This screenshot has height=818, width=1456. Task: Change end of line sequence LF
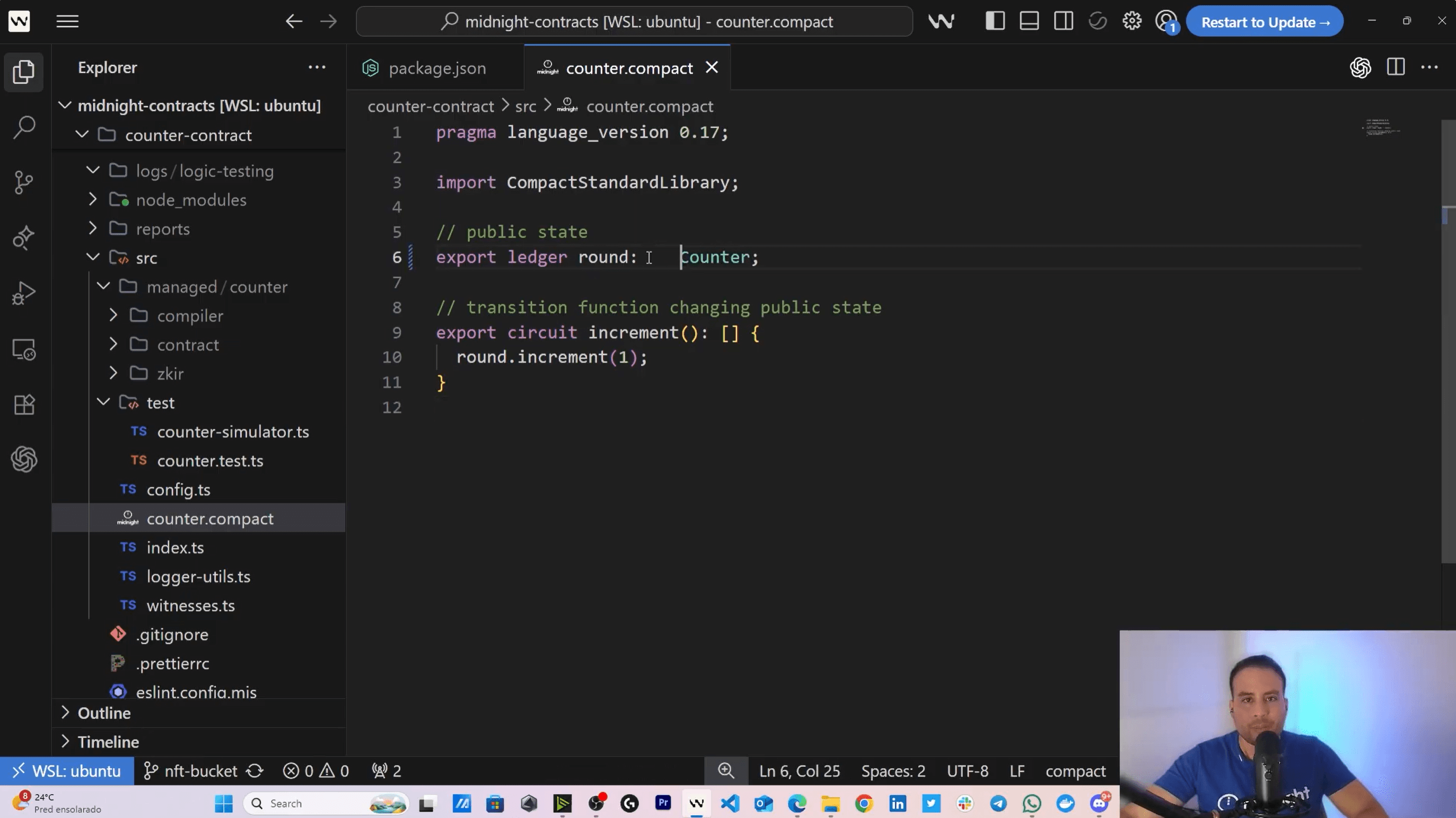[1017, 771]
